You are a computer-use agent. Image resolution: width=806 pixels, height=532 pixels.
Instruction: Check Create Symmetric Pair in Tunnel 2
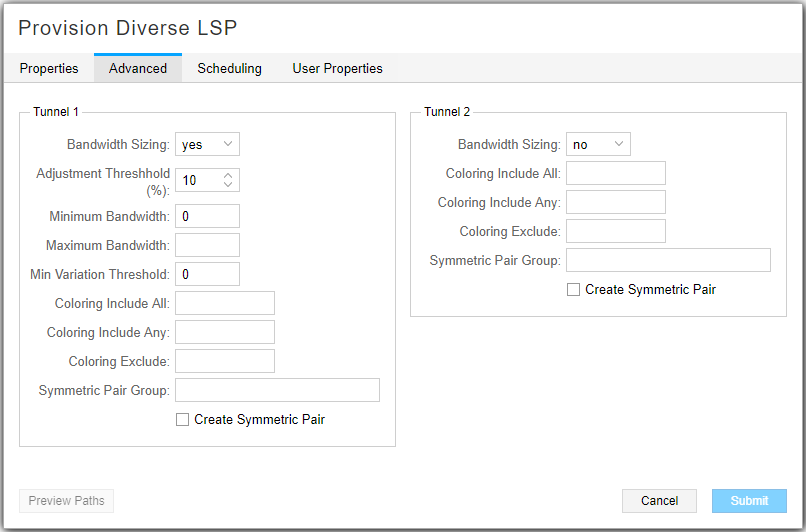tap(573, 290)
